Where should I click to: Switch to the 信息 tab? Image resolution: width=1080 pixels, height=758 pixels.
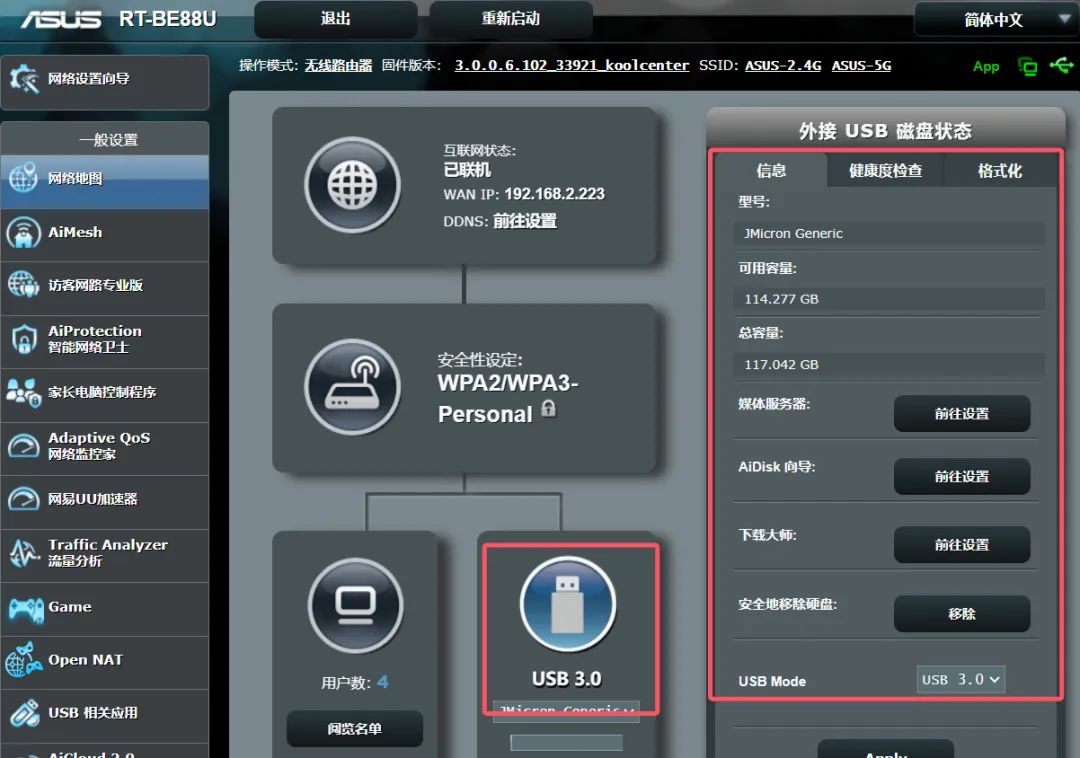[x=771, y=170]
